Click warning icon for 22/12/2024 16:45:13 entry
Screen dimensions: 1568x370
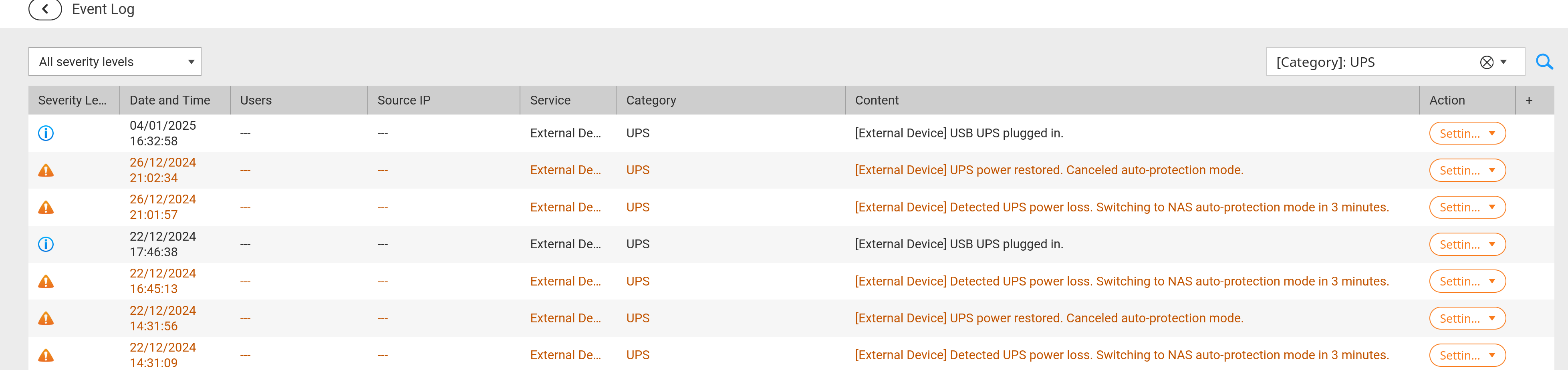click(x=46, y=282)
